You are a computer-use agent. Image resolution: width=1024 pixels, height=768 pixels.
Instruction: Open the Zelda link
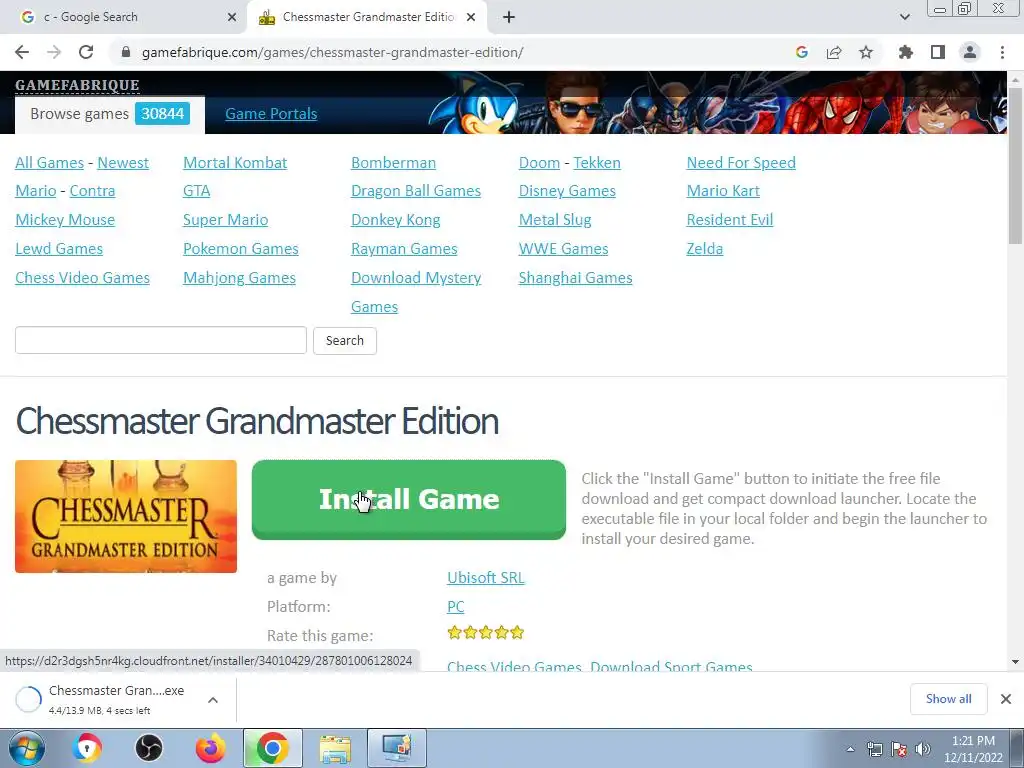(705, 249)
